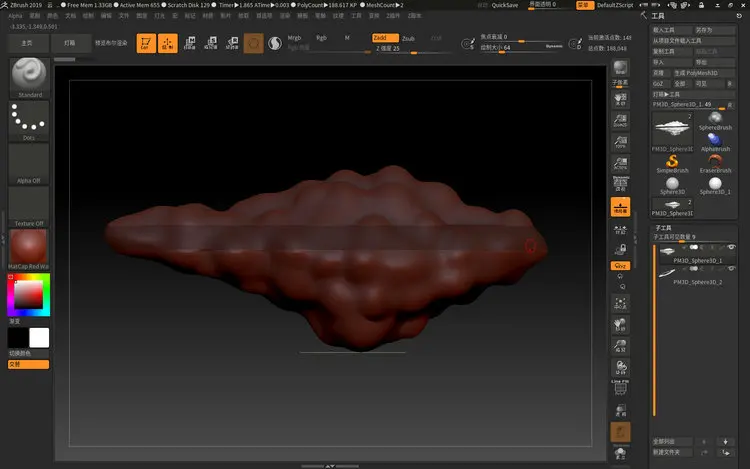Viewport: 750px width, 469px height.
Task: Click the Mrgb mode item
Action: (294, 37)
